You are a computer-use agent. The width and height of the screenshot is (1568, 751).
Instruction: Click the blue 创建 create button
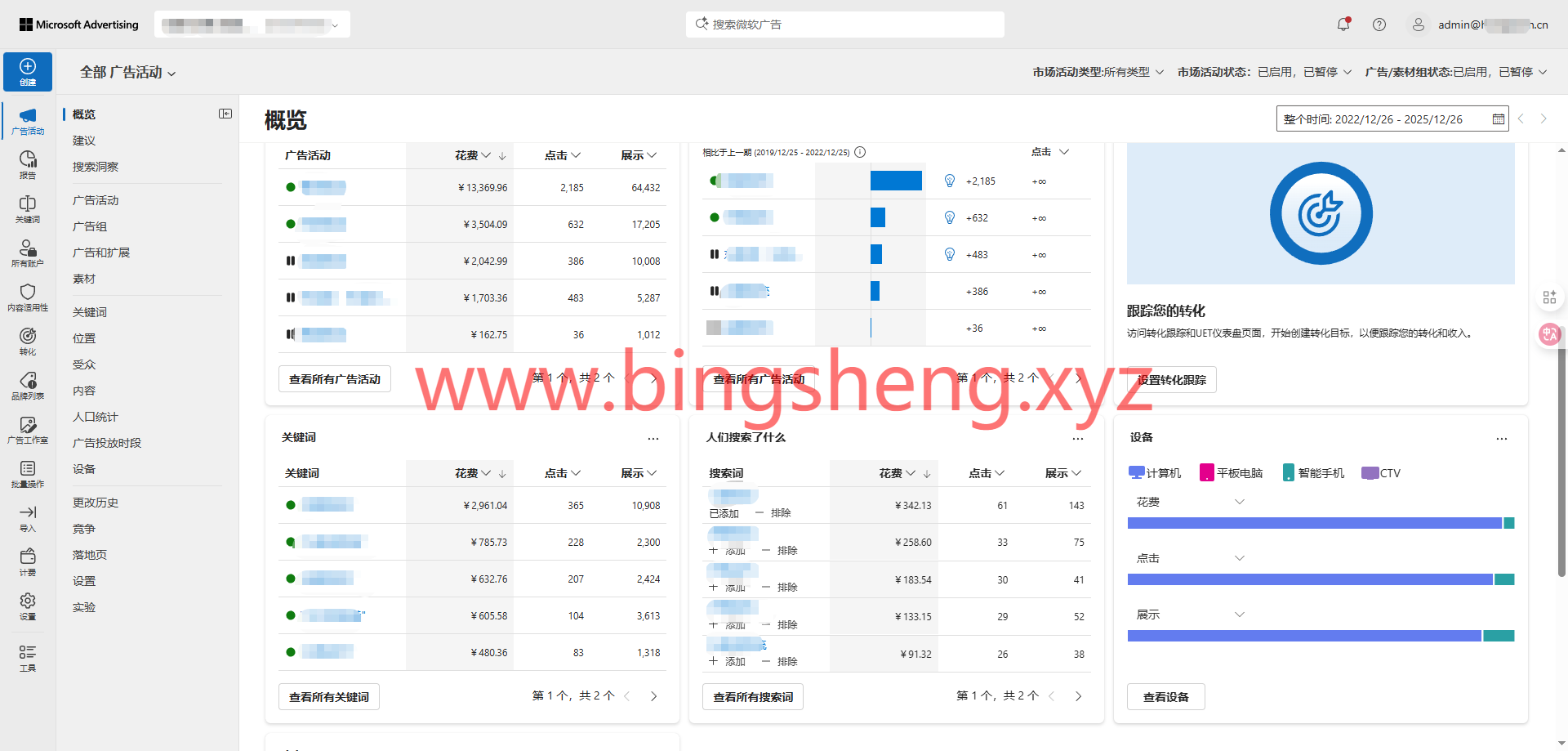[x=28, y=71]
